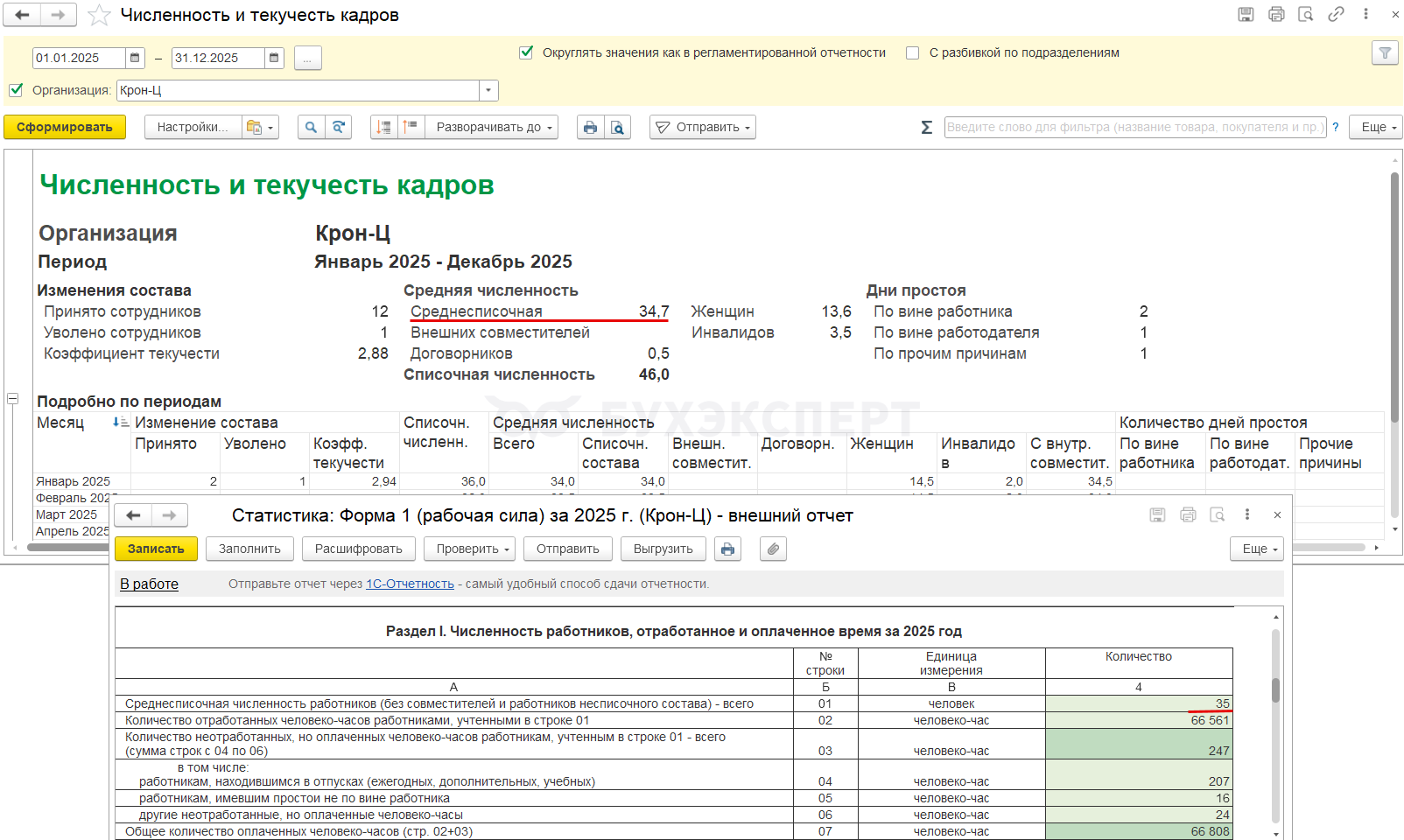The width and height of the screenshot is (1404, 840).
Task: Open the Организация dropdown list
Action: coord(488,90)
